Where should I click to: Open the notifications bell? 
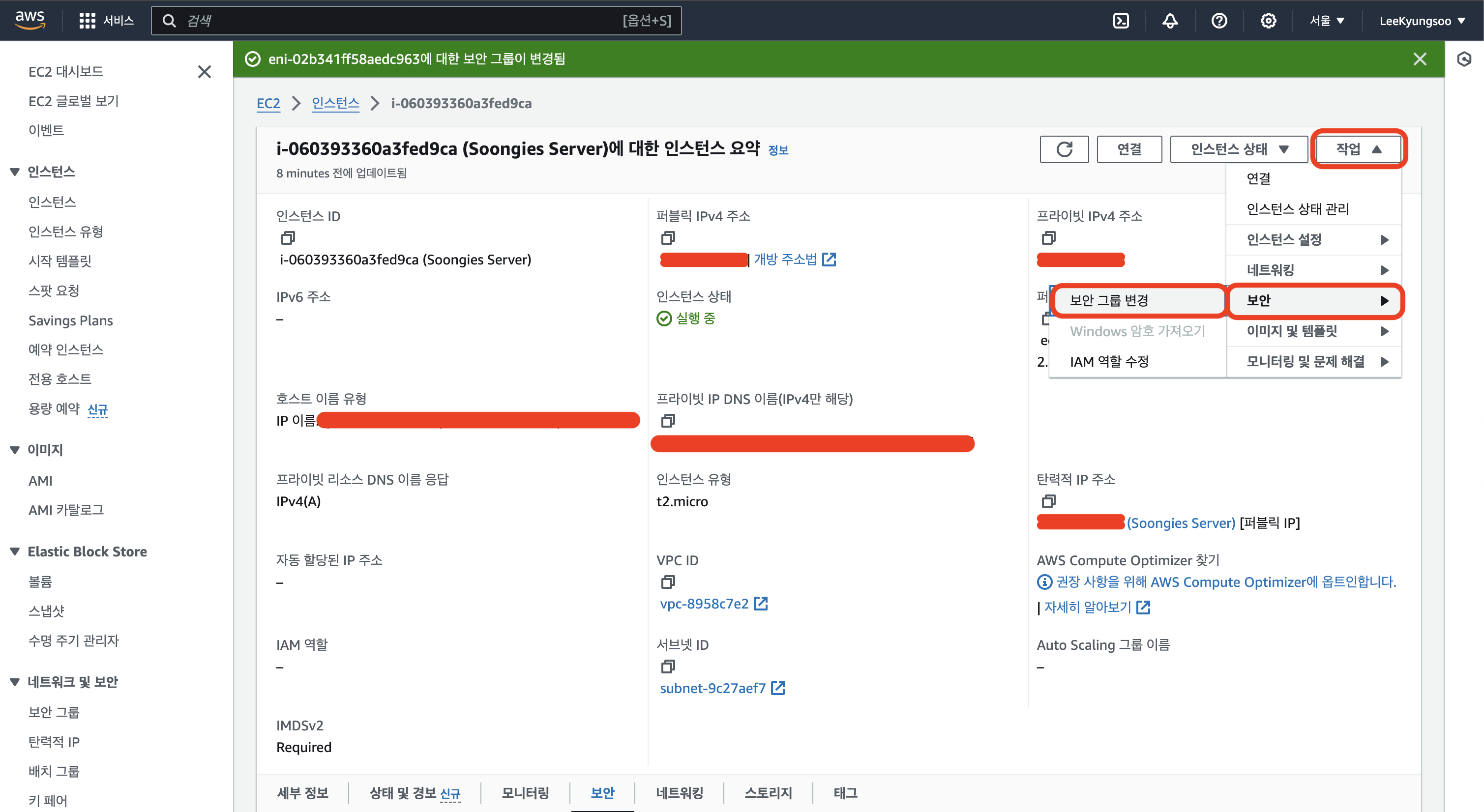1169,21
